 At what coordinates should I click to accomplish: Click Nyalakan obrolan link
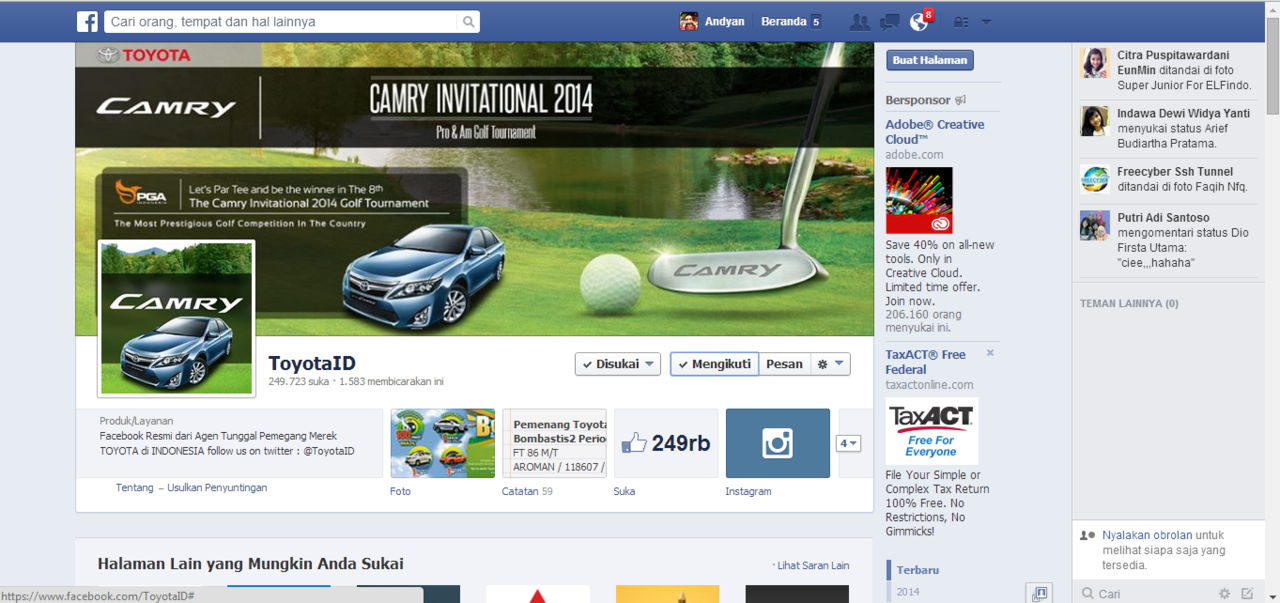[x=1147, y=536]
